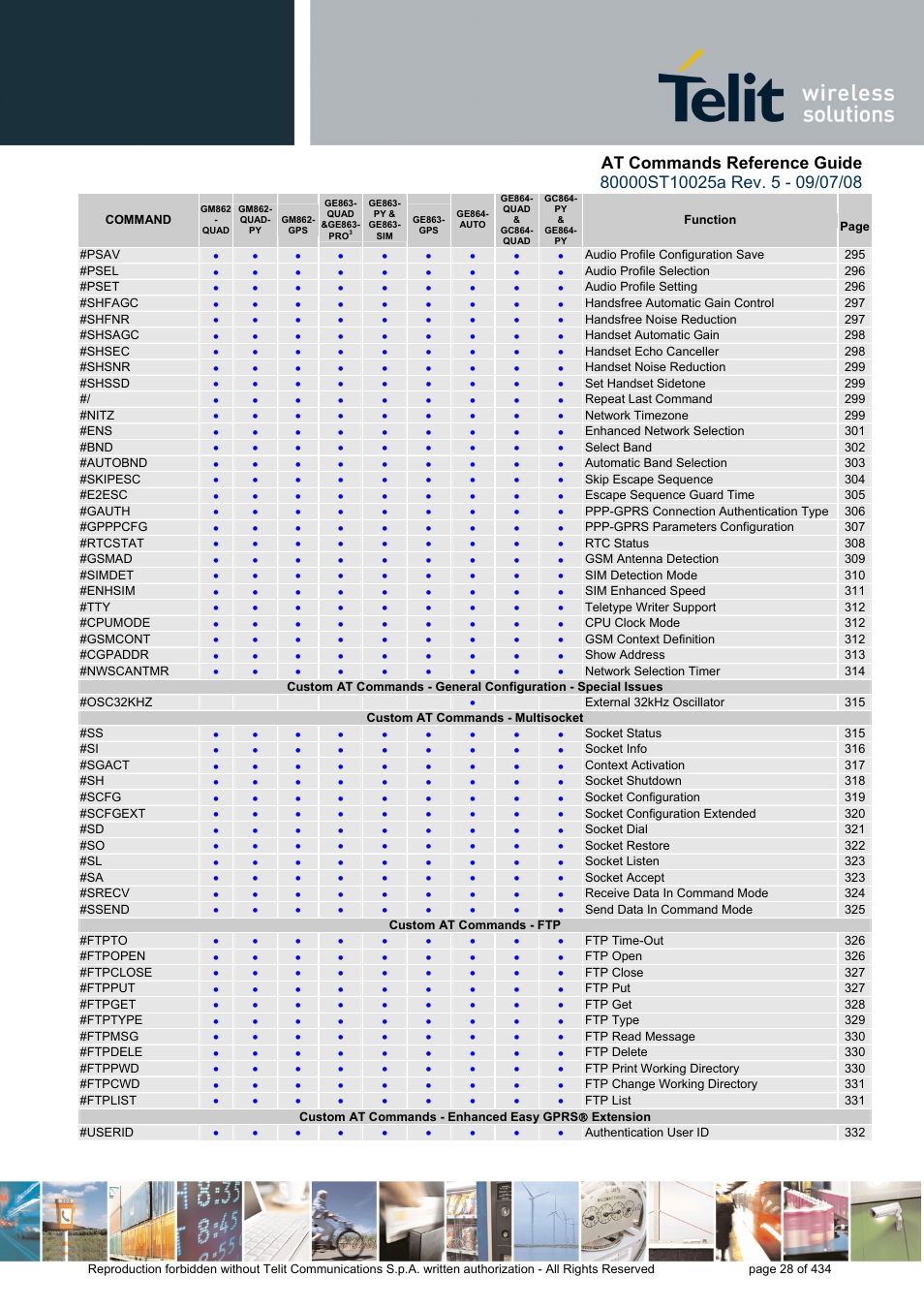Select '#SRECV' command entry
924x1309 pixels.
click(105, 893)
